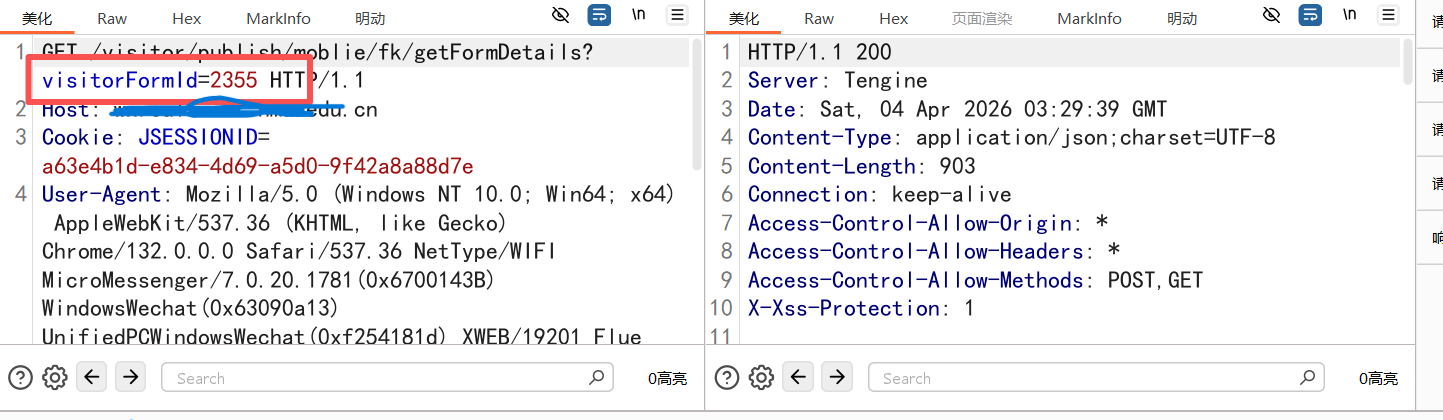Toggle the hidden-characters eye icon in request panel

pos(561,15)
